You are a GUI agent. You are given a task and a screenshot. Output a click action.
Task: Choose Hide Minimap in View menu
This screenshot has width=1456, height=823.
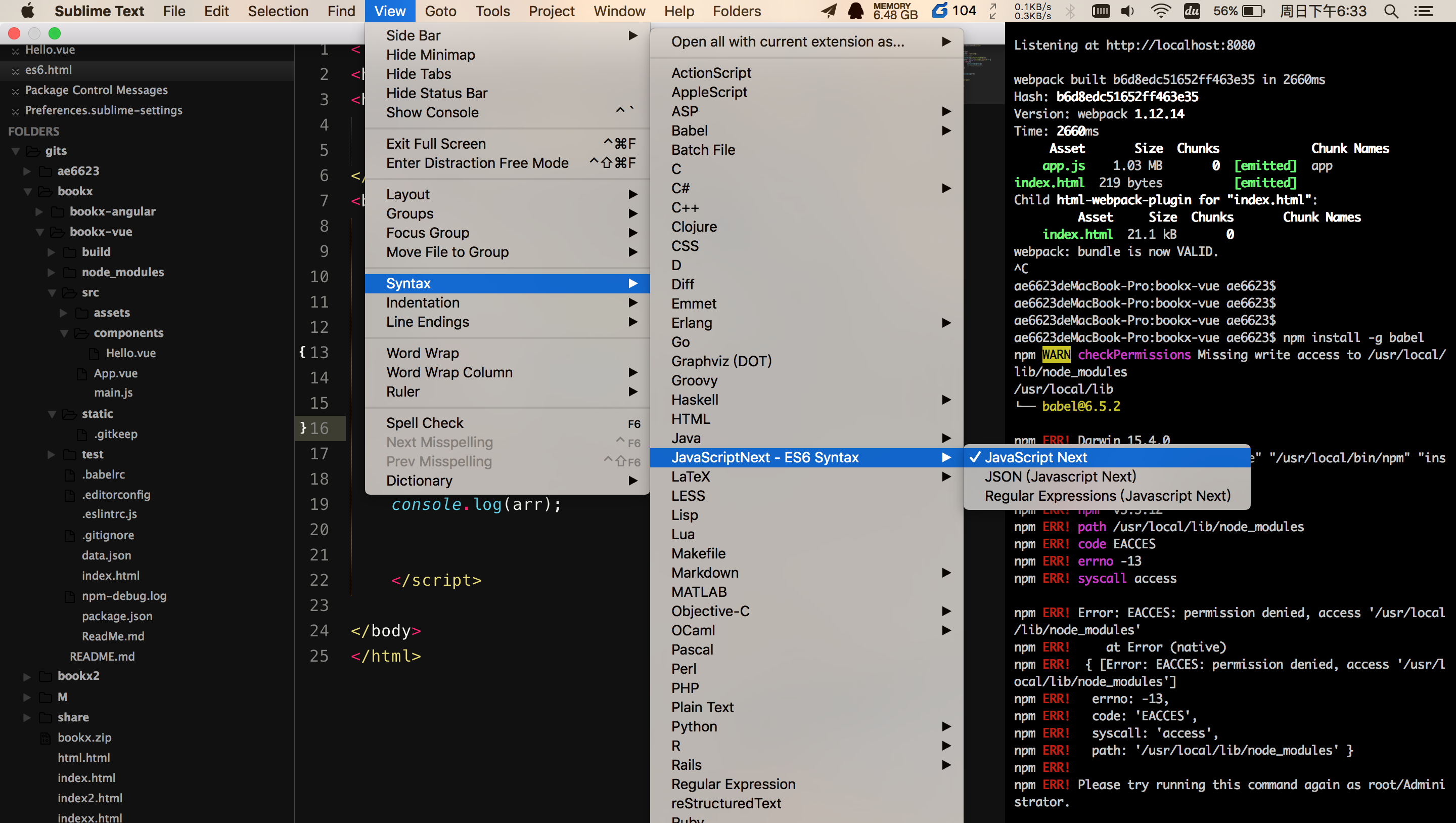click(x=507, y=55)
